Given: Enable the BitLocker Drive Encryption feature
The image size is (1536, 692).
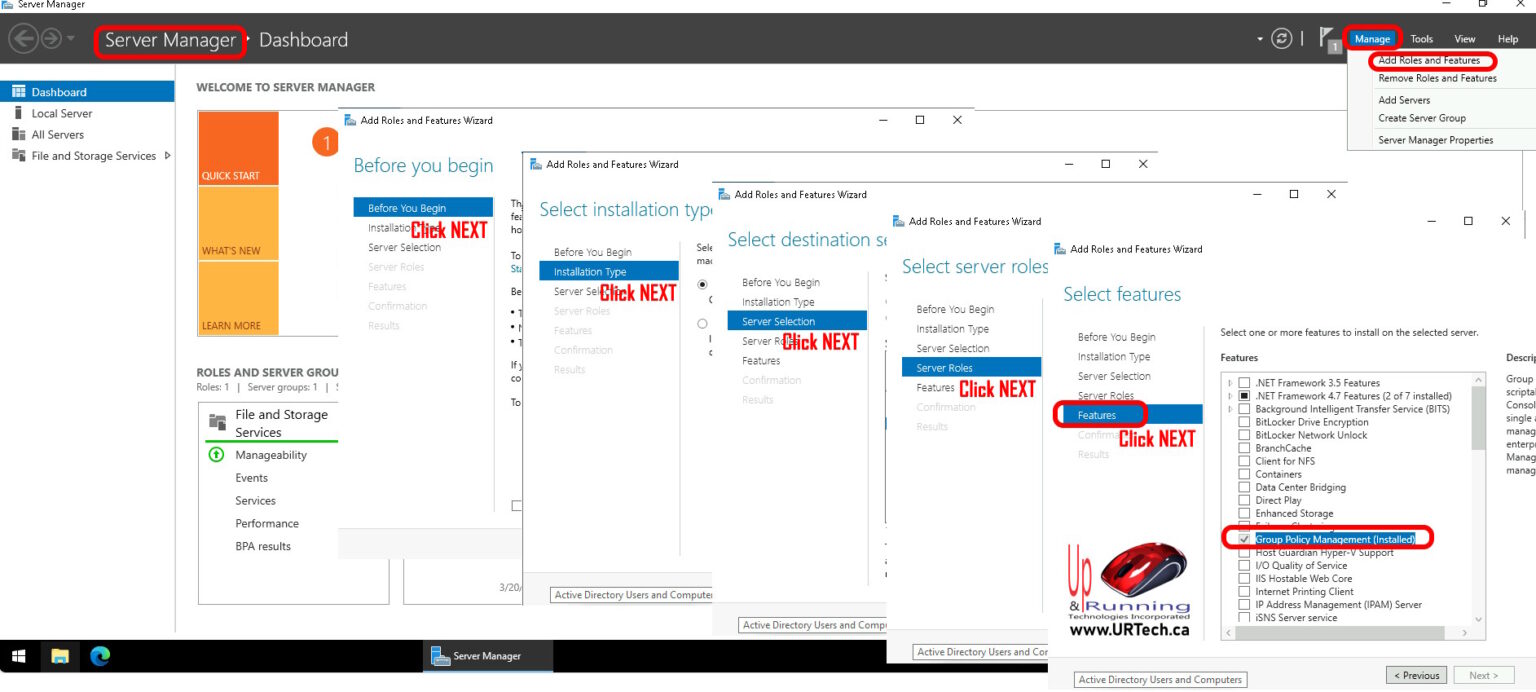Looking at the screenshot, I should (x=1243, y=421).
